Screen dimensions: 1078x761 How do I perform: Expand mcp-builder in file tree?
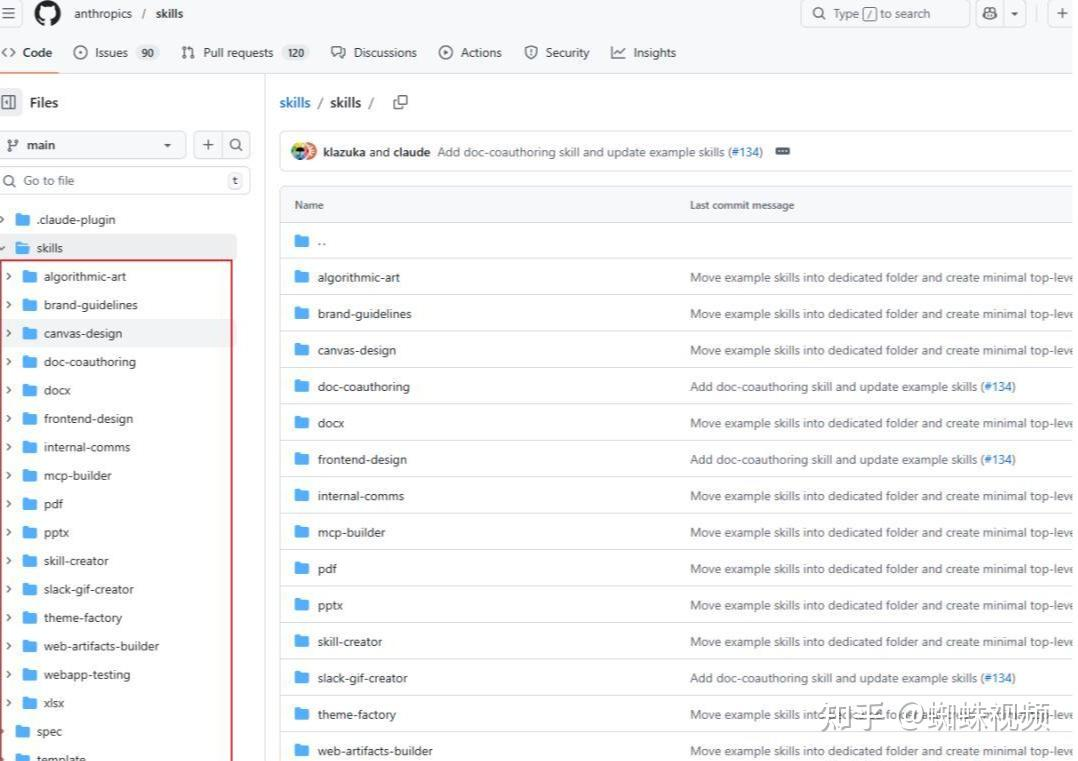pos(8,475)
